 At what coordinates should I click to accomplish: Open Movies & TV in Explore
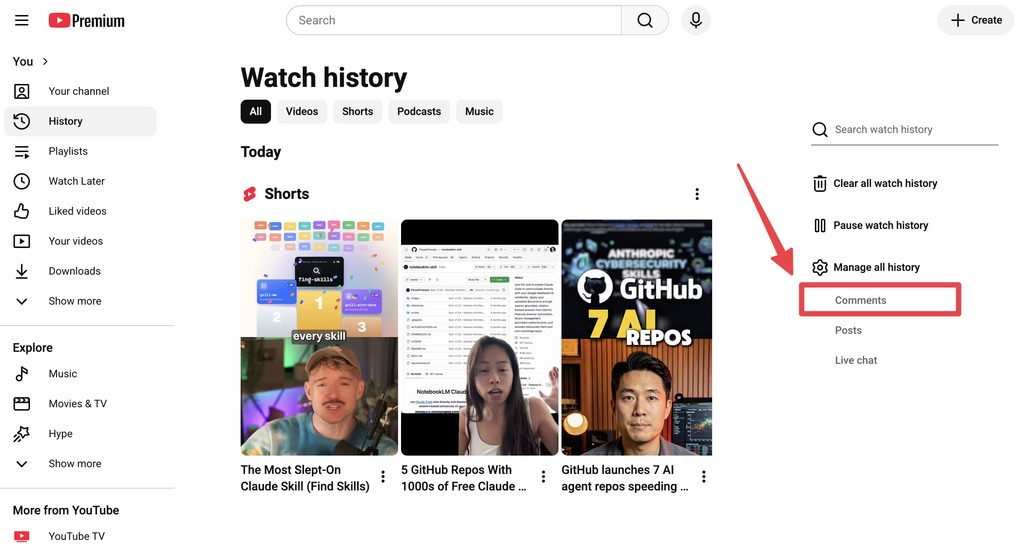pyautogui.click(x=77, y=404)
